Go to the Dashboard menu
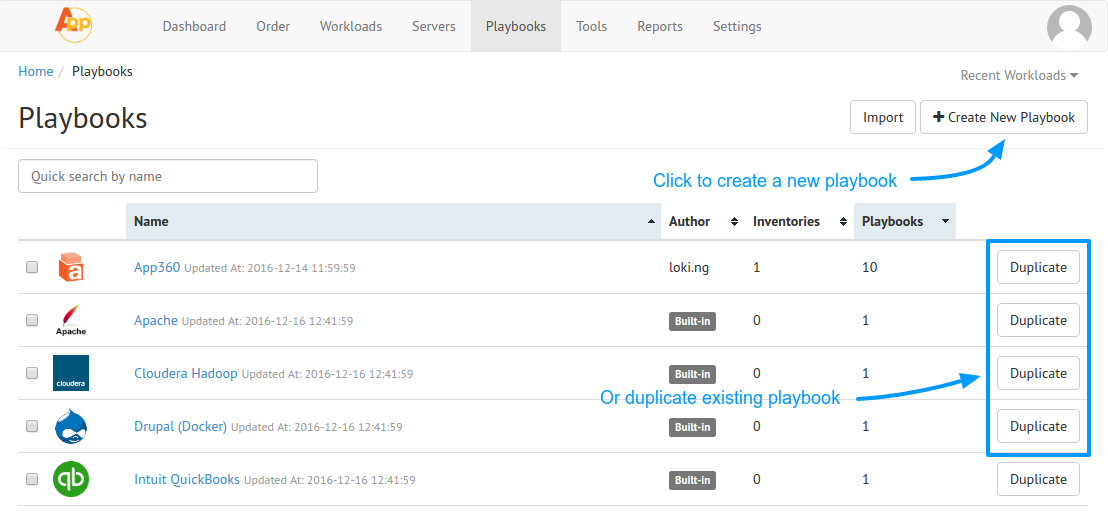The height and width of the screenshot is (511, 1108). pyautogui.click(x=194, y=26)
